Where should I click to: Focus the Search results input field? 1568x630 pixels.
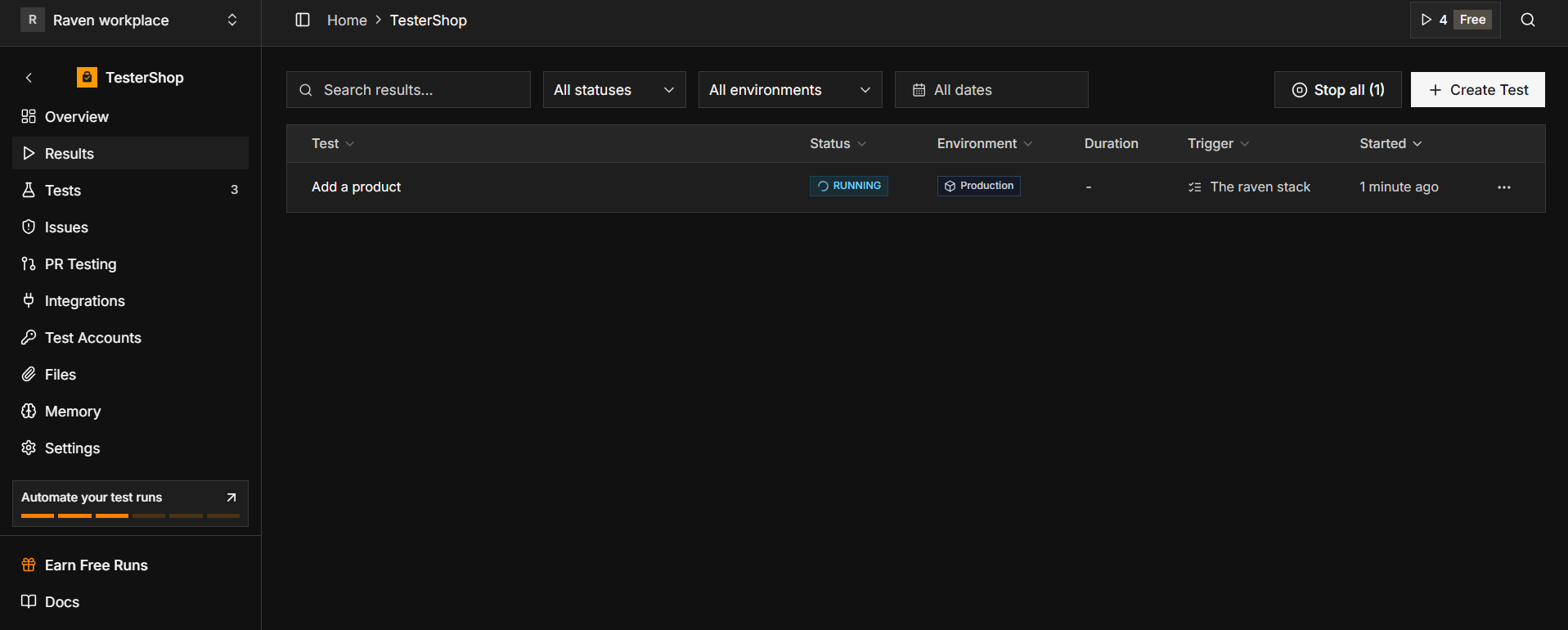408,90
